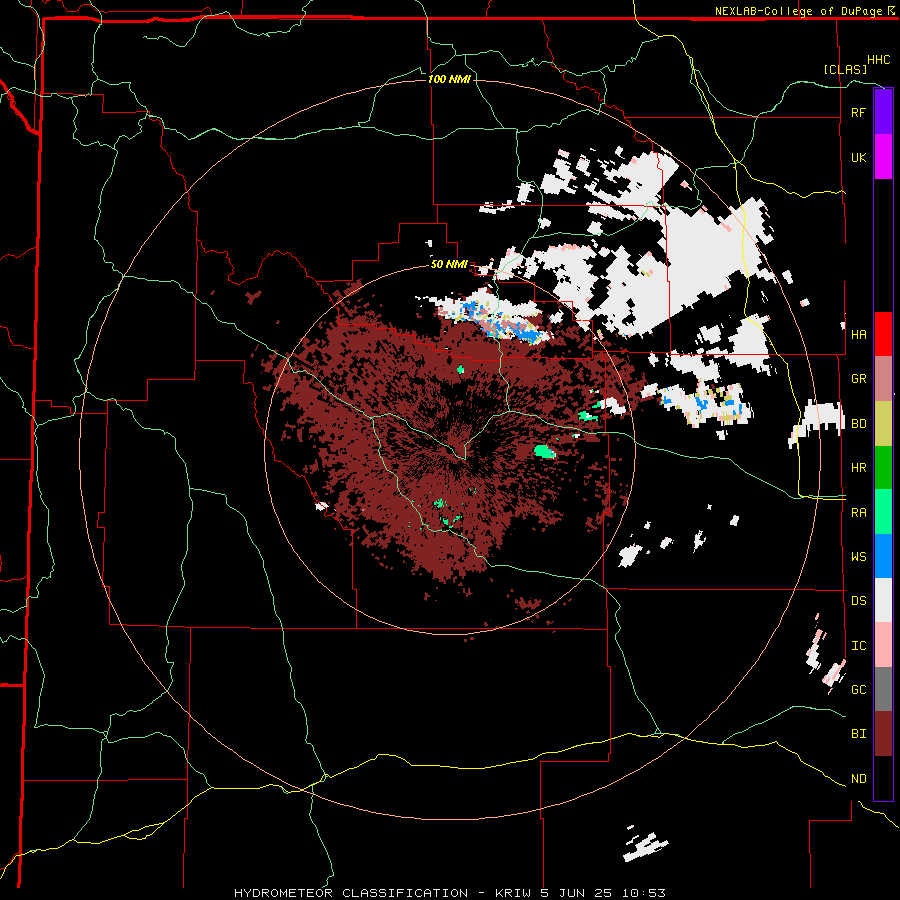Click the 'HHC' product label

coord(878,60)
